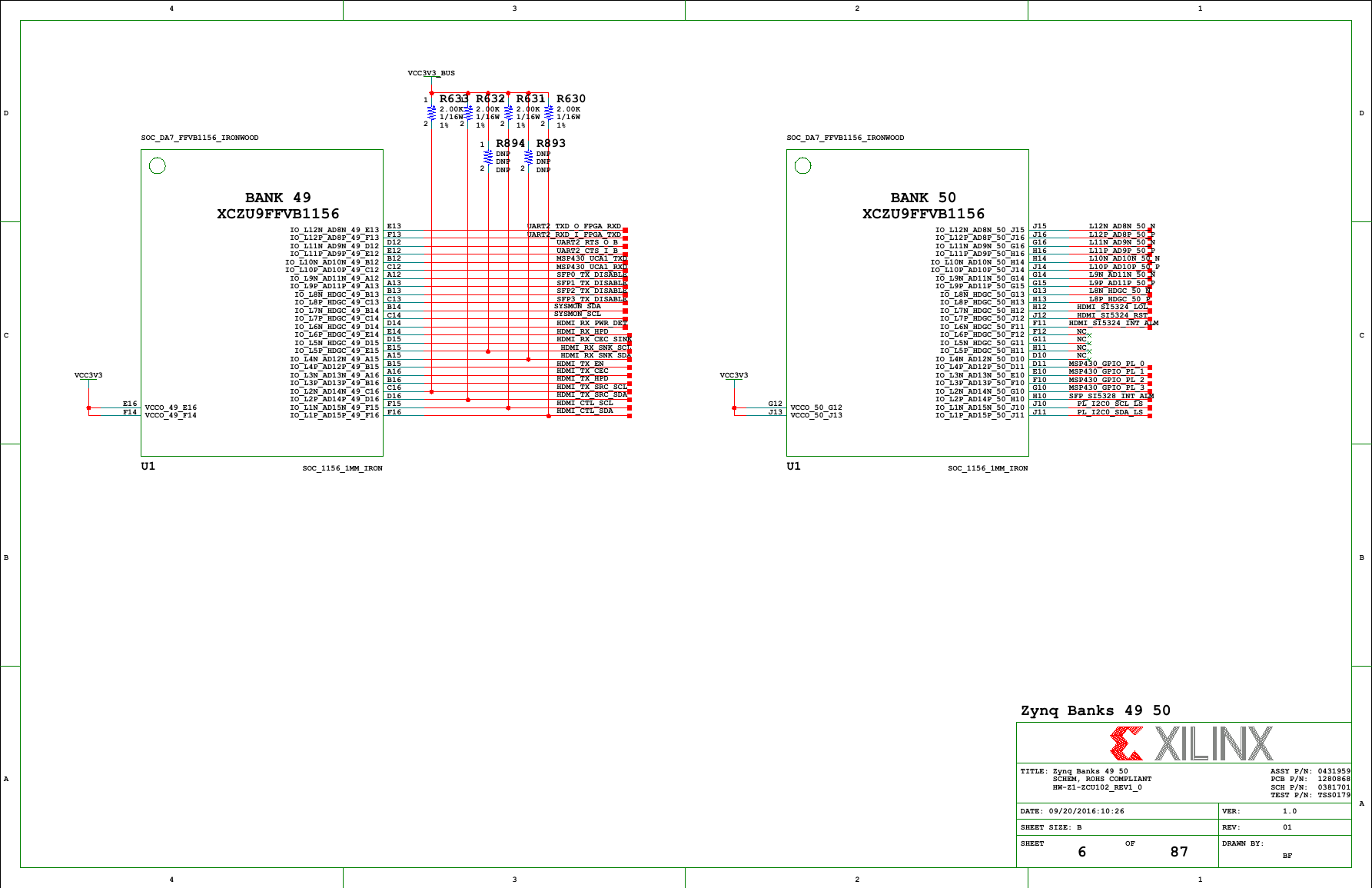Select the BANK 50 title text
Viewport: 1372px width, 888px height.
(923, 198)
